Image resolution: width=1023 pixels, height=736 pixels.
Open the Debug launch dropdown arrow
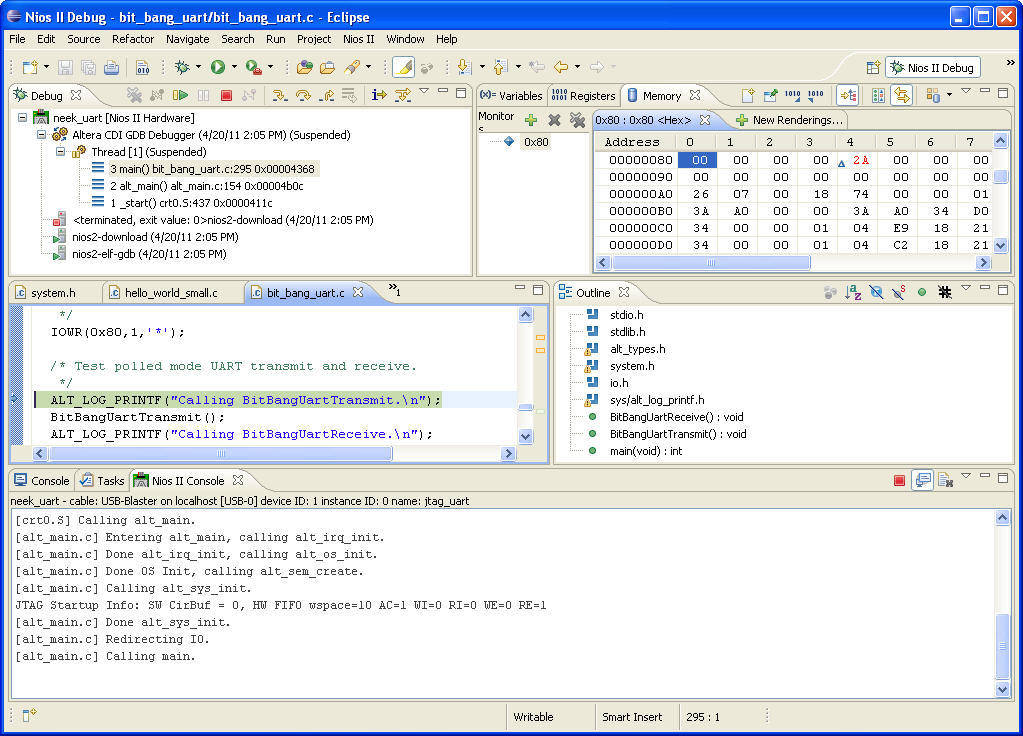point(199,67)
